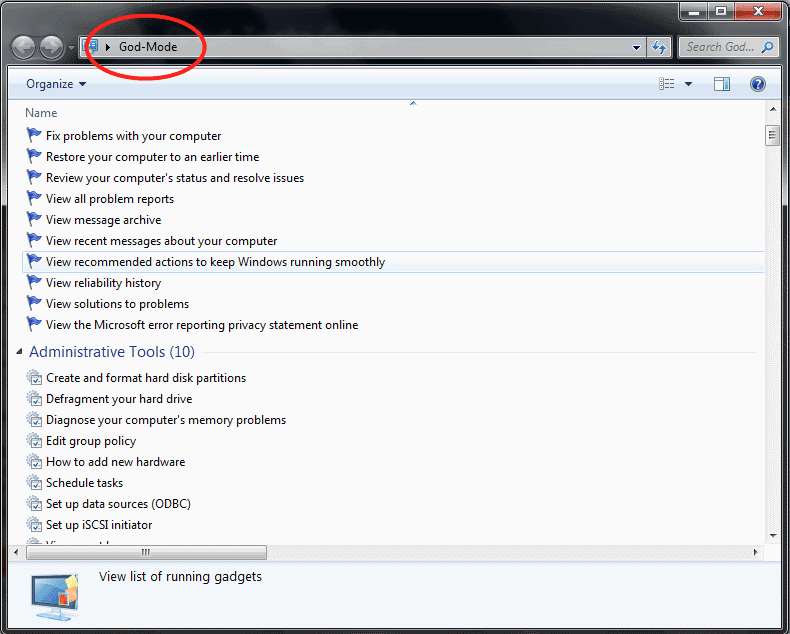Open View the Microsoft error reporting privacy statement online
This screenshot has width=790, height=634.
(x=202, y=325)
